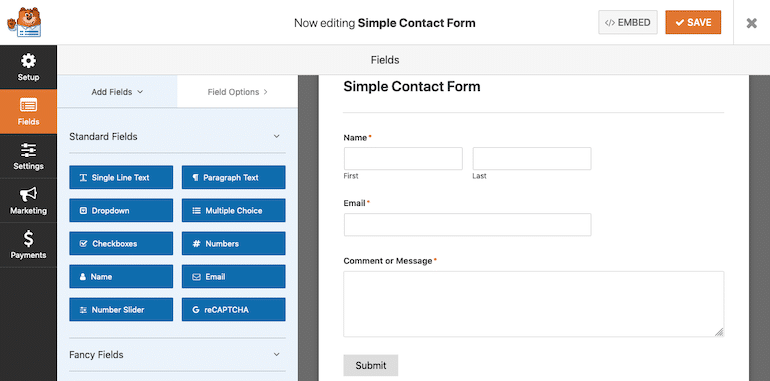
Task: Switch to the Add Fields tab
Action: point(117,92)
